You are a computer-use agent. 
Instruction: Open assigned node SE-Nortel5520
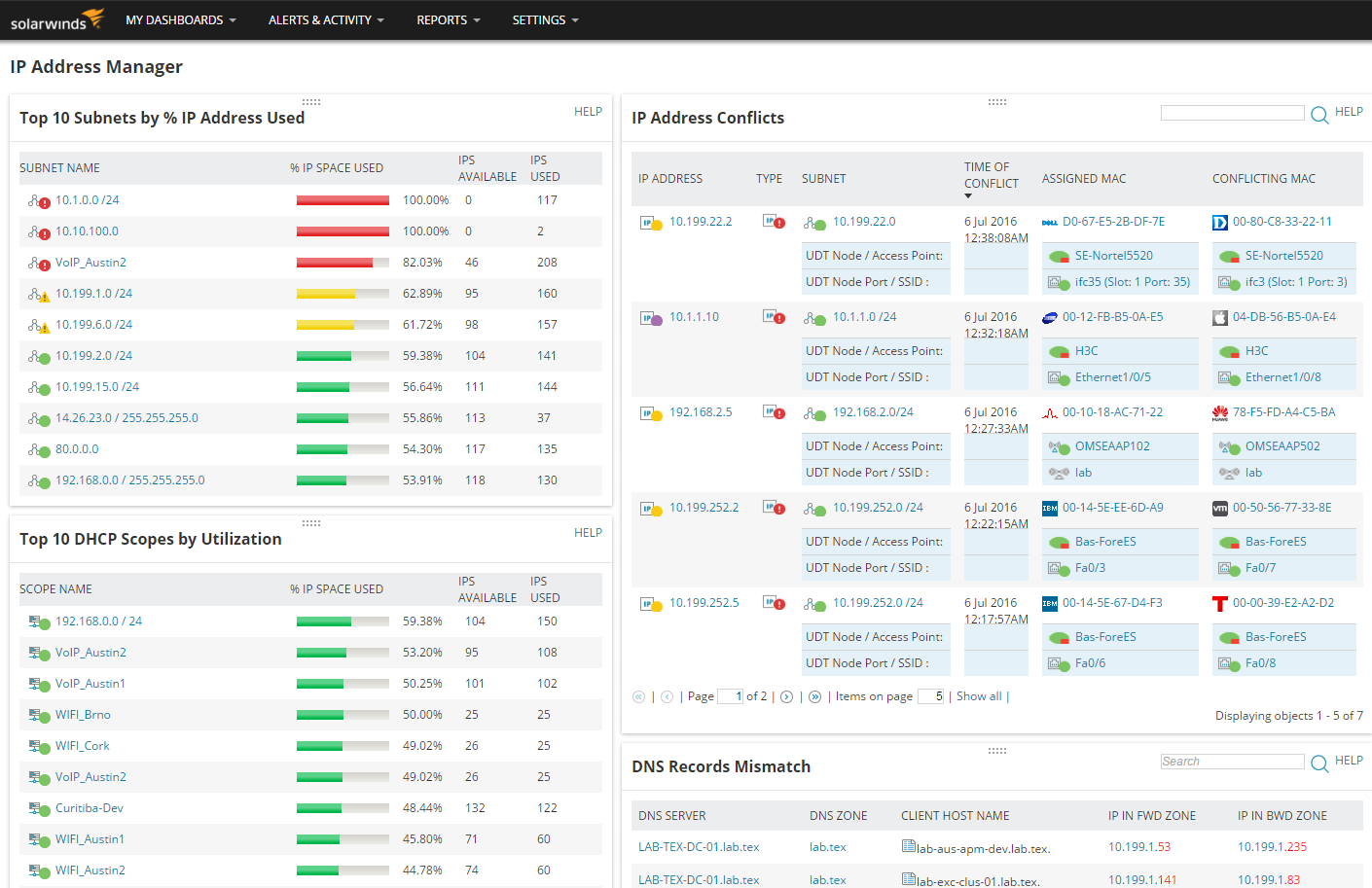click(1114, 256)
